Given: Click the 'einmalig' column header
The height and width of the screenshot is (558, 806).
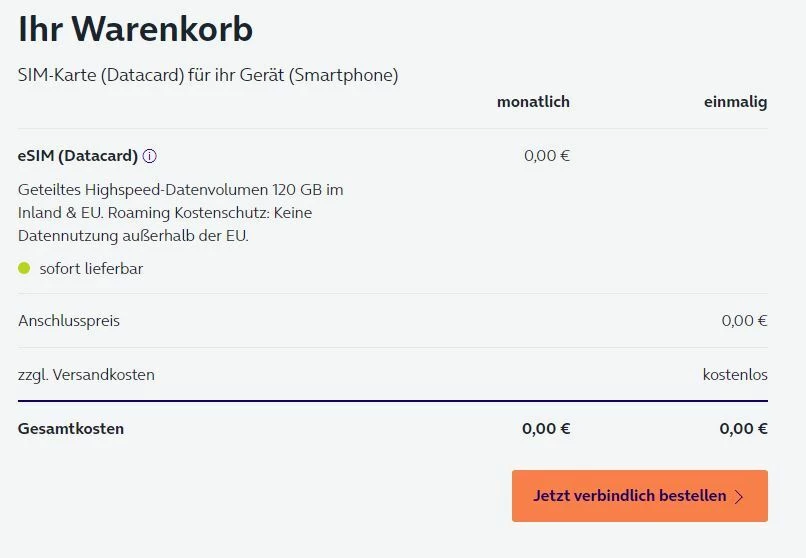Looking at the screenshot, I should (x=735, y=102).
